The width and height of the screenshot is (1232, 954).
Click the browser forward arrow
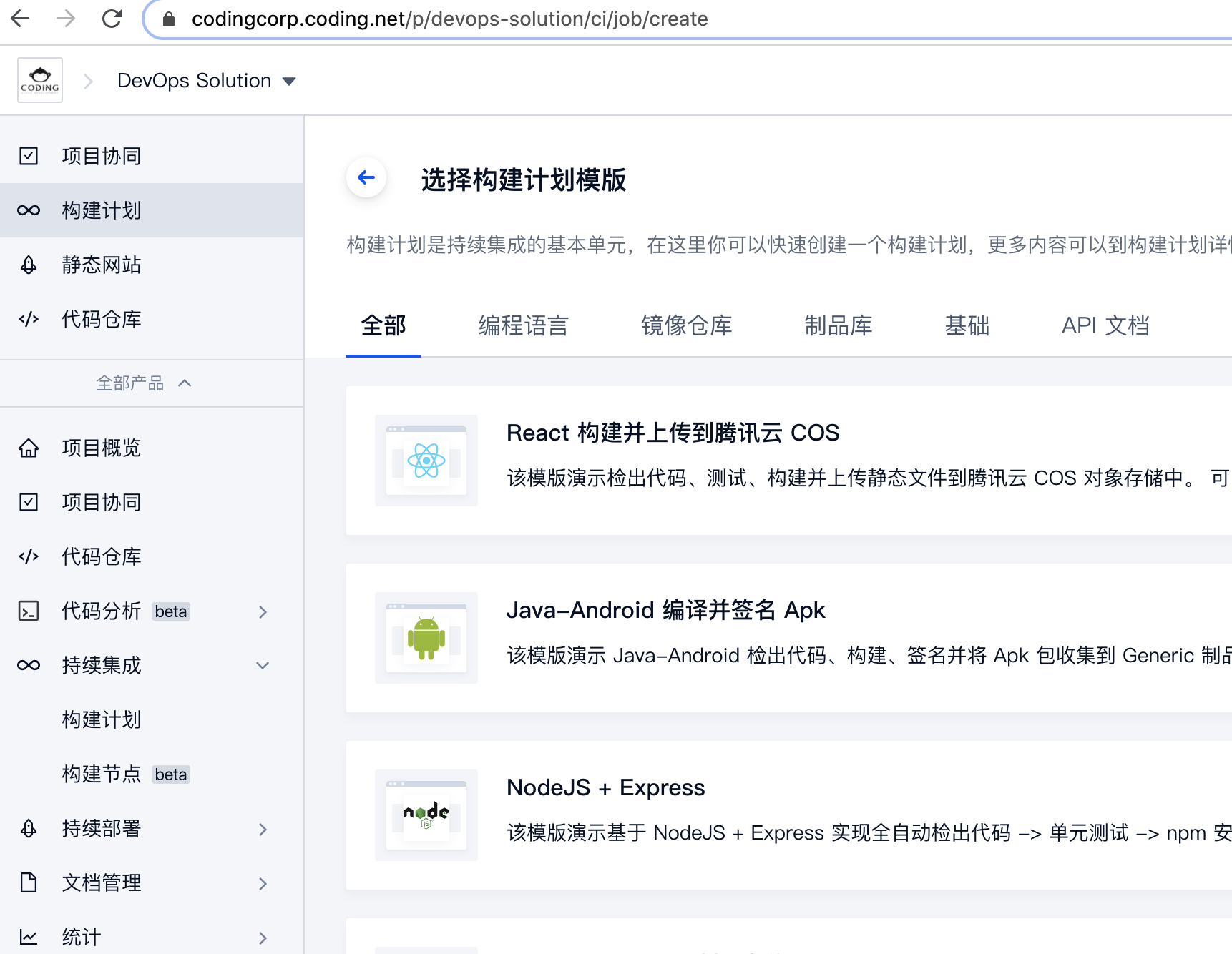(66, 19)
